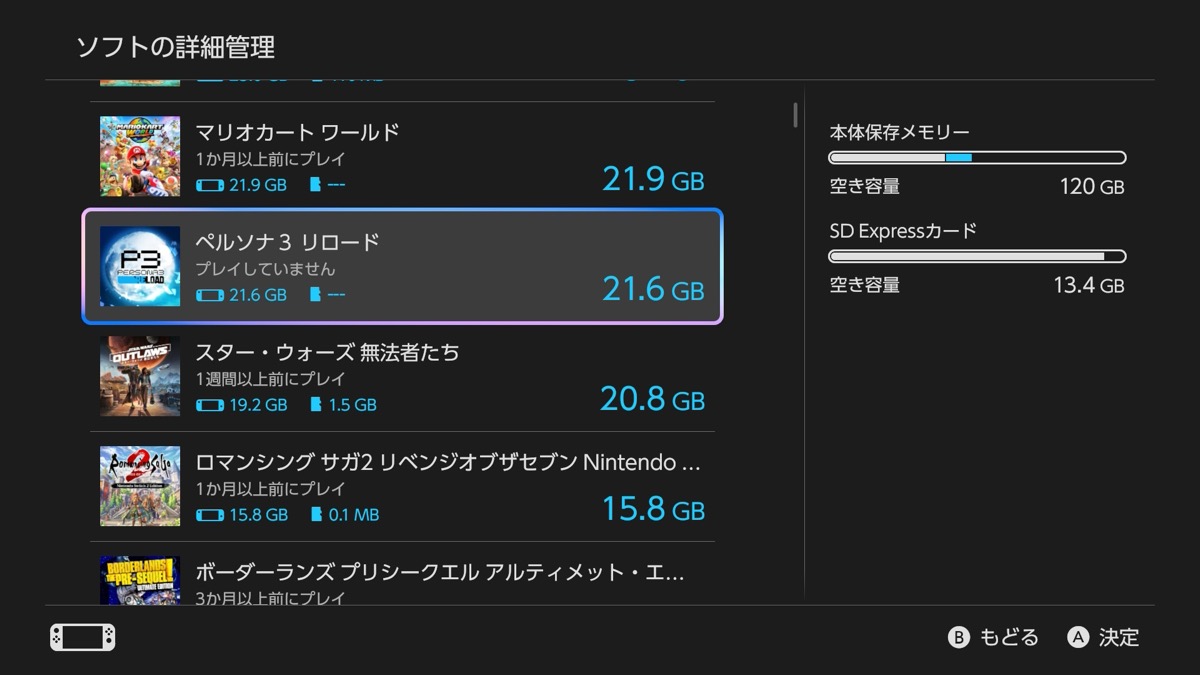Click the console storage icon next to 15.8 GB
This screenshot has height=675, width=1200.
coord(210,515)
